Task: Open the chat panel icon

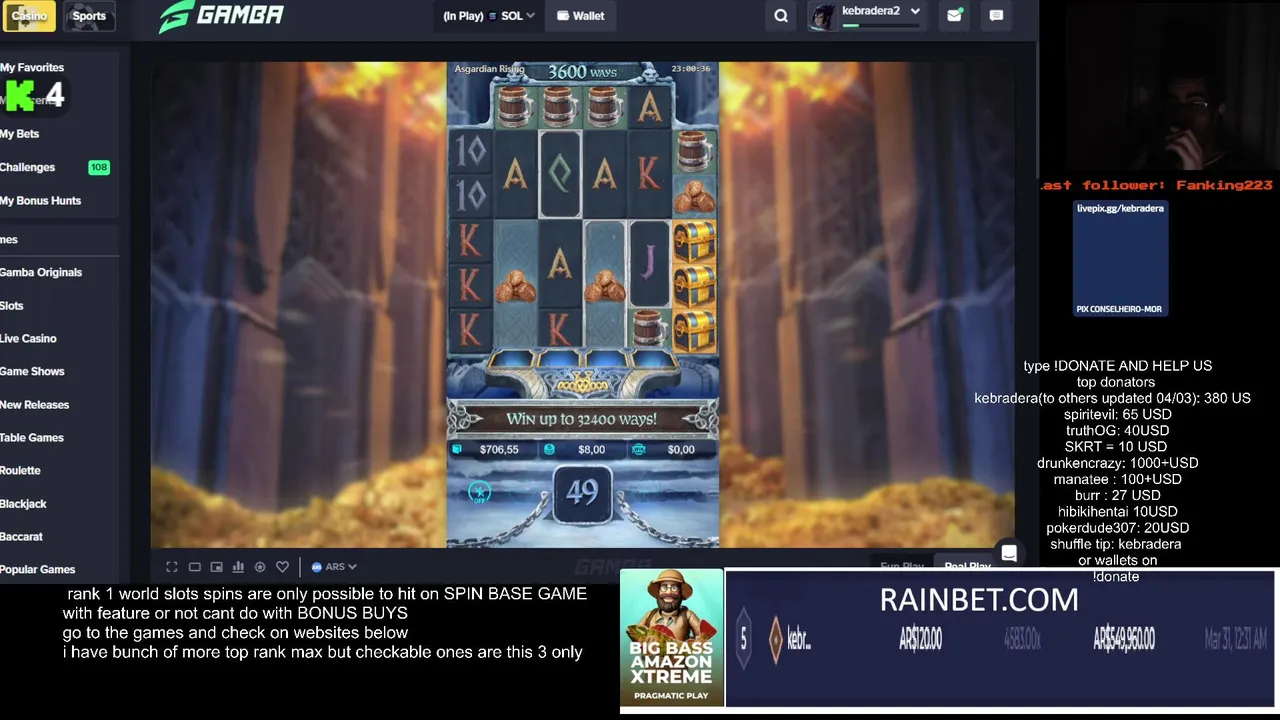Action: coord(996,15)
